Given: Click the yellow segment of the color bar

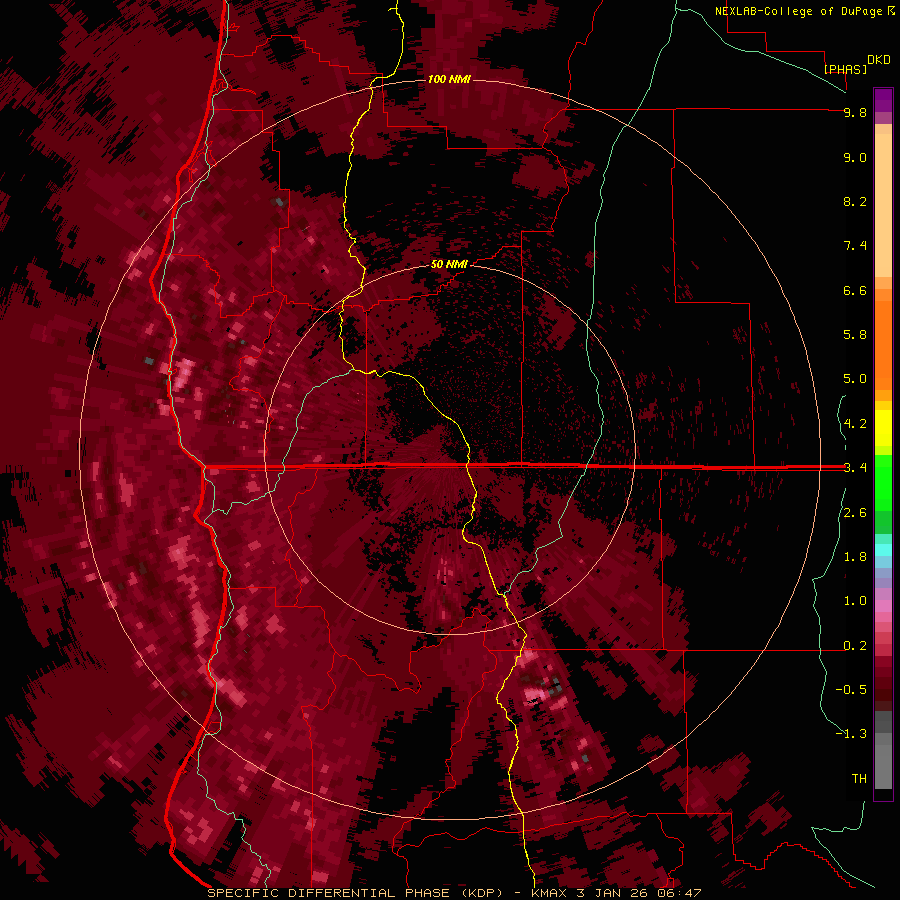Looking at the screenshot, I should point(883,428).
